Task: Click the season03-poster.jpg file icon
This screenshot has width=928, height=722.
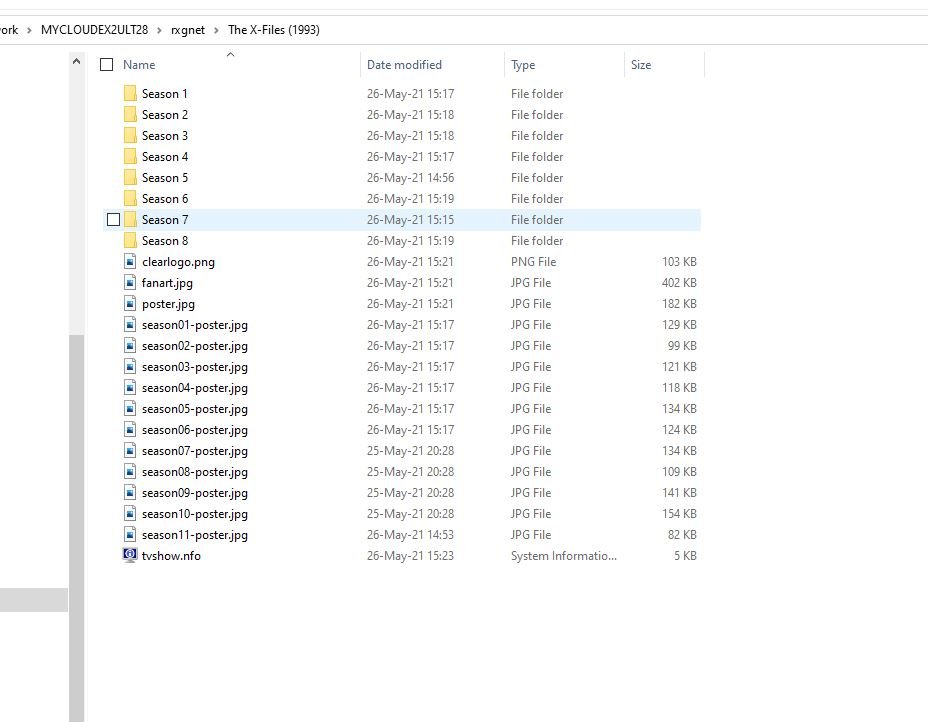Action: (130, 366)
